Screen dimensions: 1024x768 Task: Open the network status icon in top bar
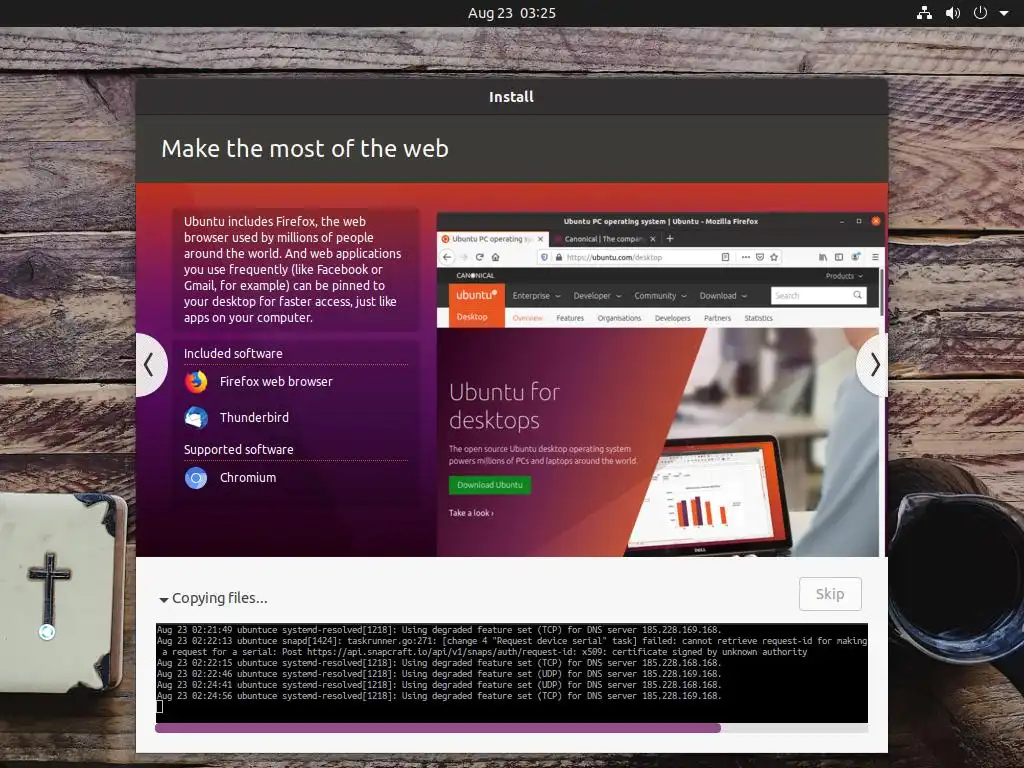[x=924, y=13]
